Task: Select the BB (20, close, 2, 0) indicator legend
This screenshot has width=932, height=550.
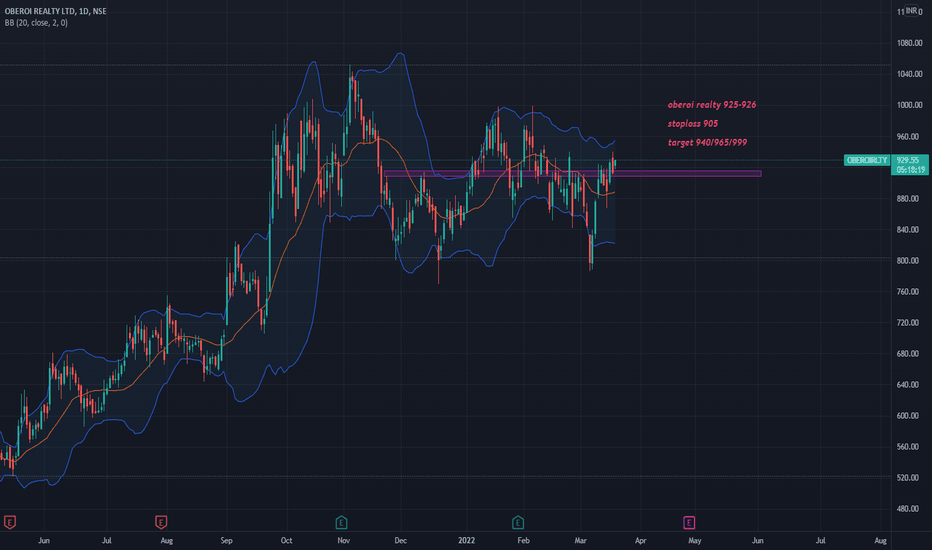Action: pyautogui.click(x=36, y=23)
